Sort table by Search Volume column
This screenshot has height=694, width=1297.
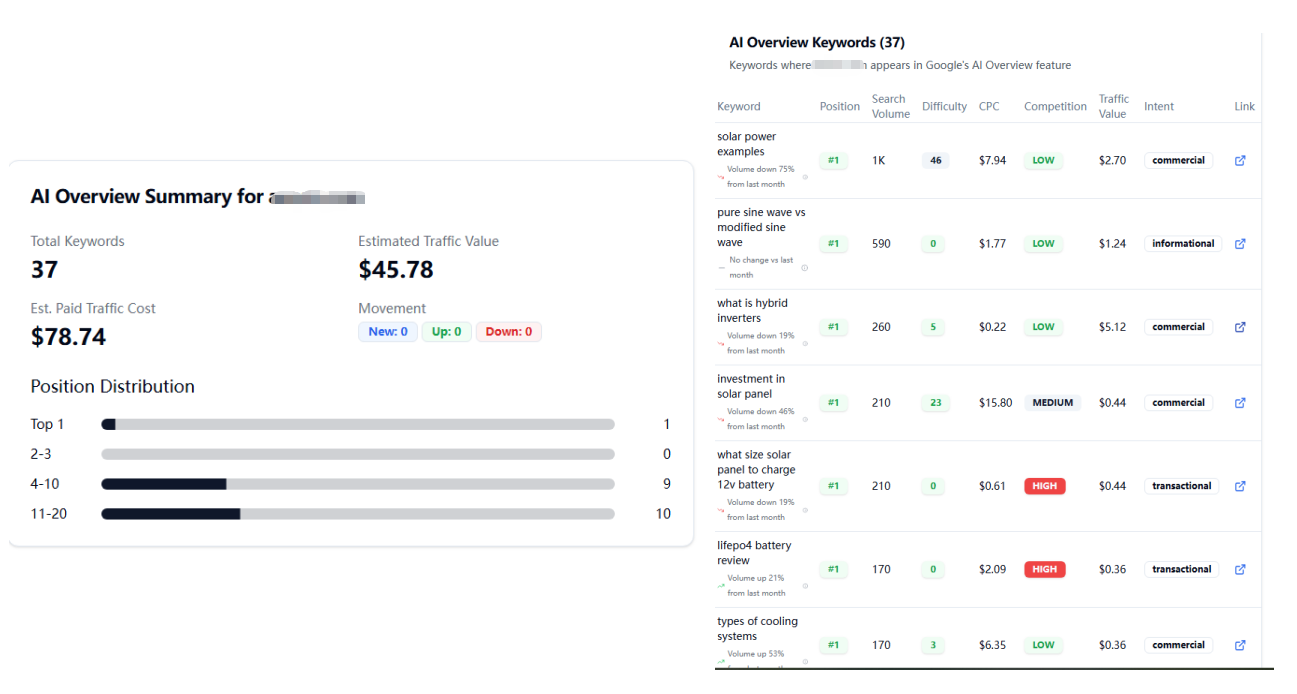point(890,106)
